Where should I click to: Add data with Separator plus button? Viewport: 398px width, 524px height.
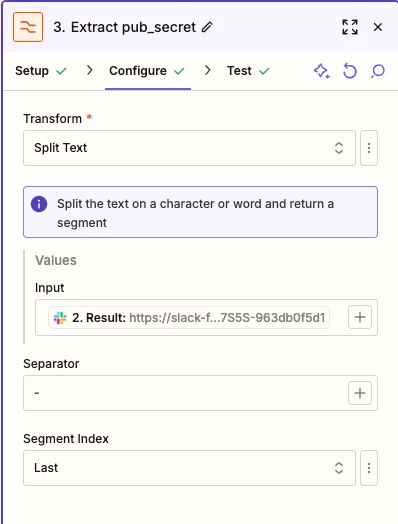tap(360, 393)
